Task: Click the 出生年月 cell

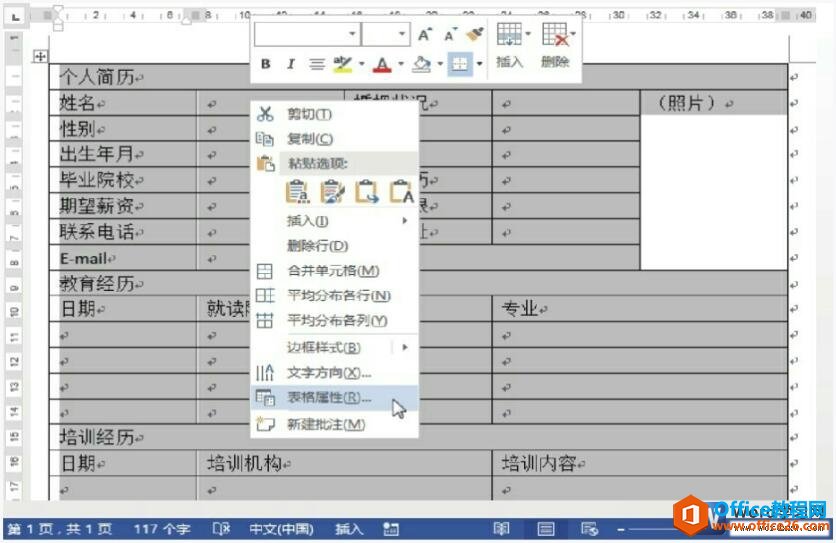Action: (x=123, y=154)
